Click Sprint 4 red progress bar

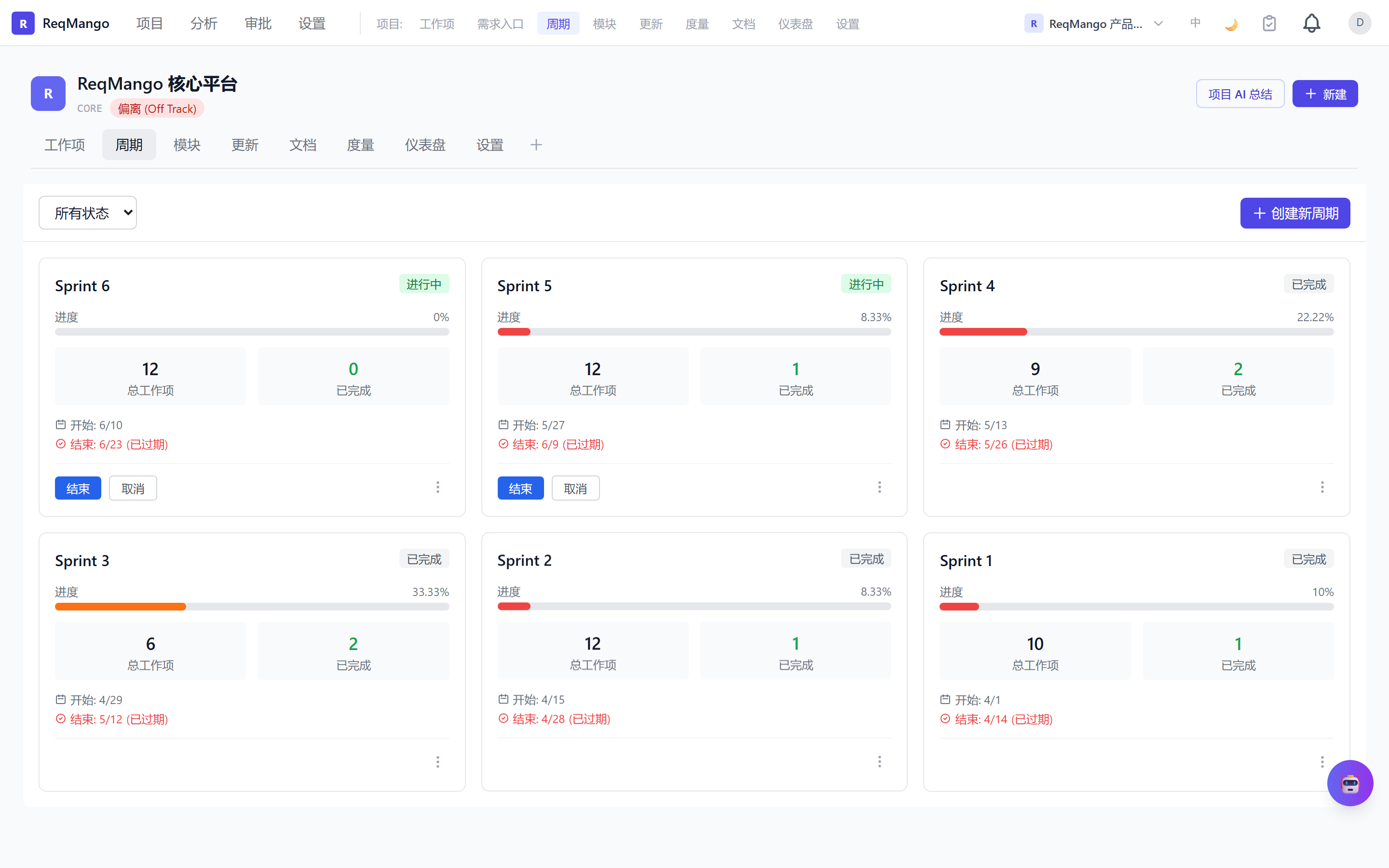coord(983,332)
